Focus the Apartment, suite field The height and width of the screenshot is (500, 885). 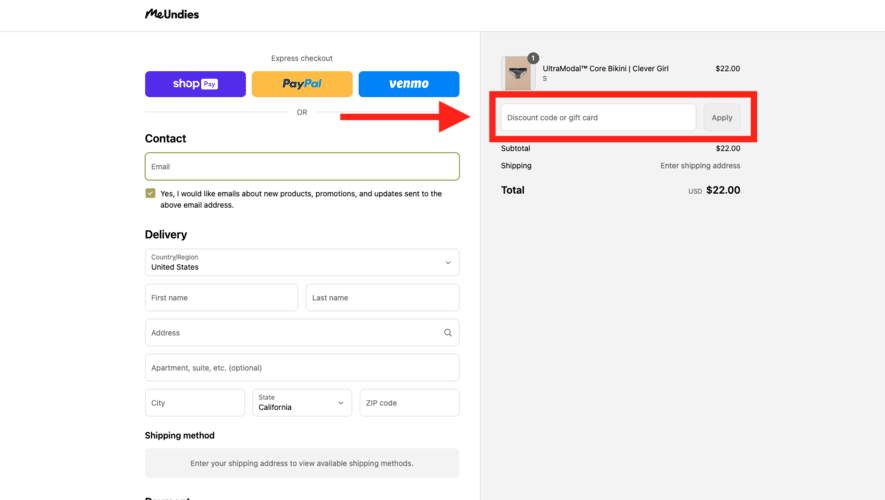pos(302,368)
